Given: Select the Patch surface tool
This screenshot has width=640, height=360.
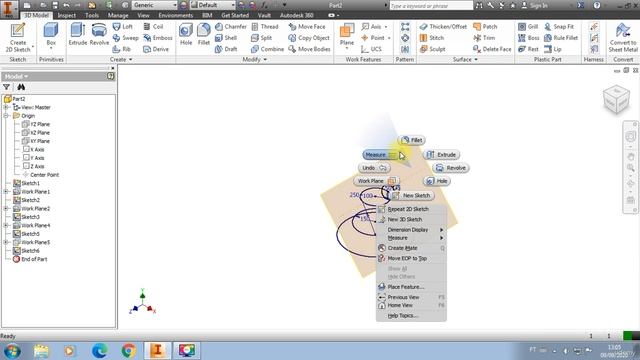Looking at the screenshot, I should coord(485,27).
